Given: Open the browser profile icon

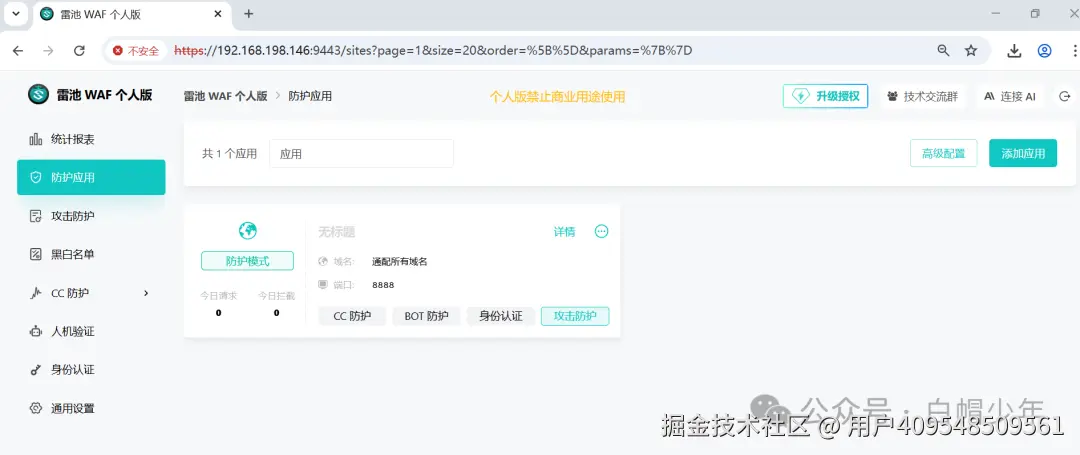Looking at the screenshot, I should click(x=1045, y=50).
